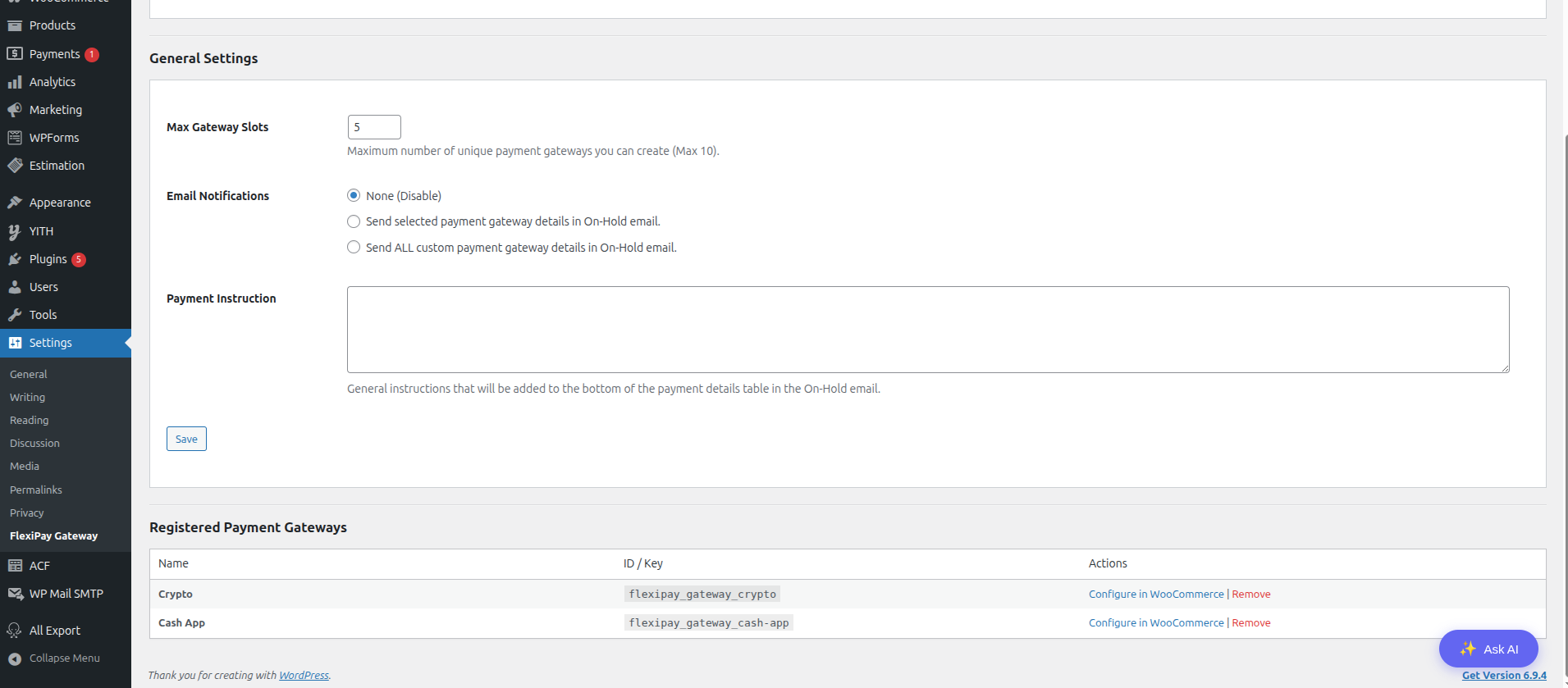Click the Collapse Menu arrow icon

pyautogui.click(x=15, y=658)
